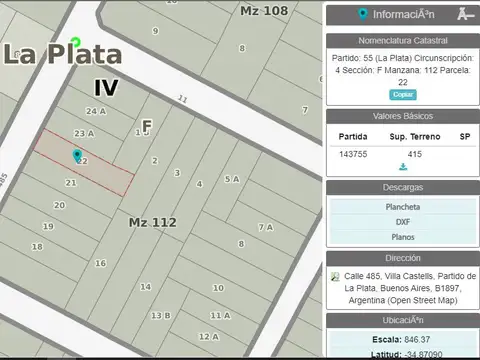Download the Plancheta file
The image size is (480, 360).
pyautogui.click(x=403, y=207)
